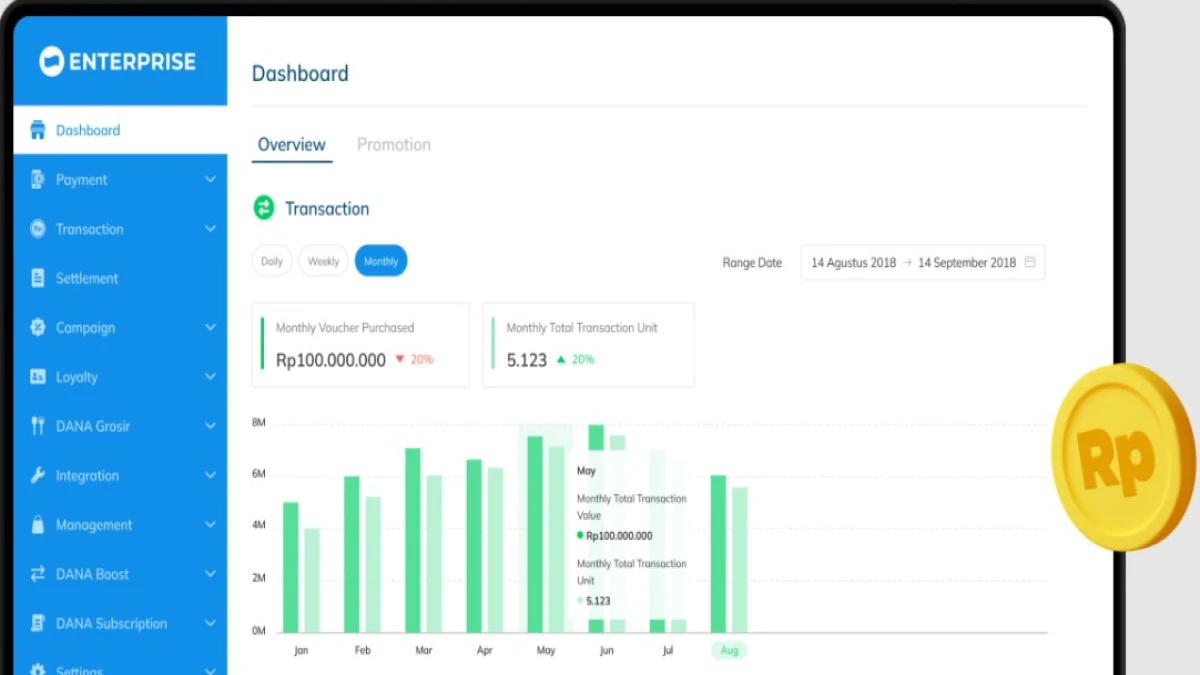This screenshot has width=1200, height=675.
Task: Expand the DANA Grosir chevron
Action: (210, 426)
